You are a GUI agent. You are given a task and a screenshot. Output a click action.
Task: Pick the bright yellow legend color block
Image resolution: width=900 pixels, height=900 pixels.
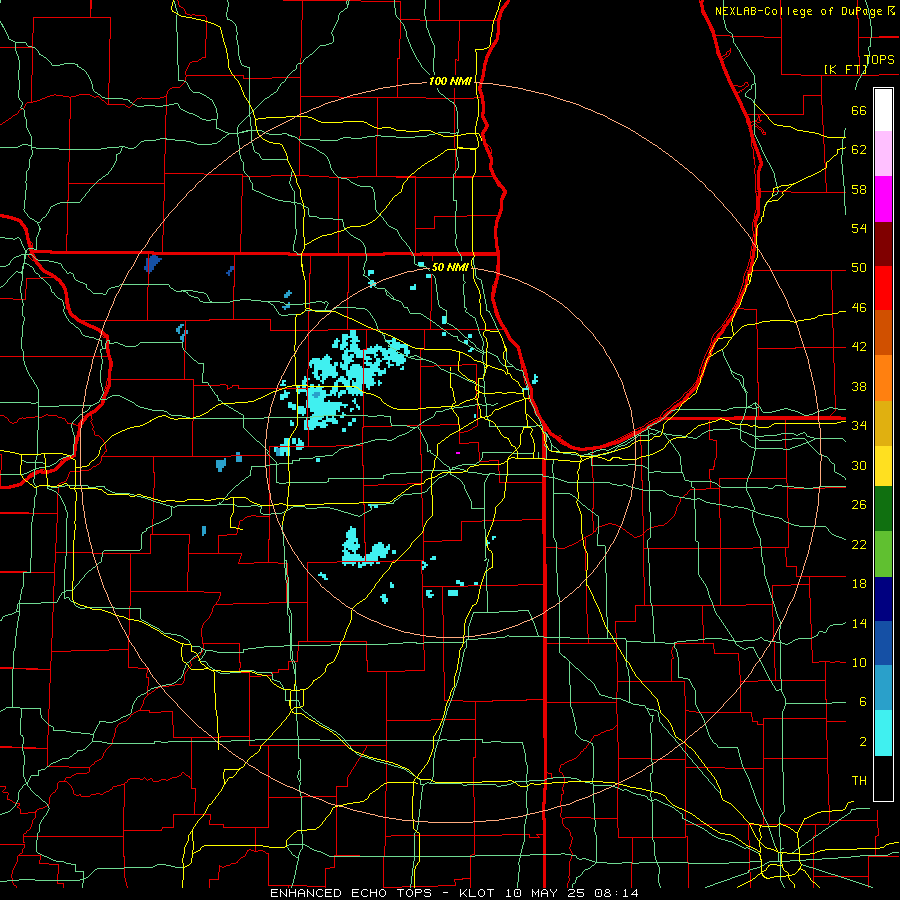pyautogui.click(x=883, y=465)
